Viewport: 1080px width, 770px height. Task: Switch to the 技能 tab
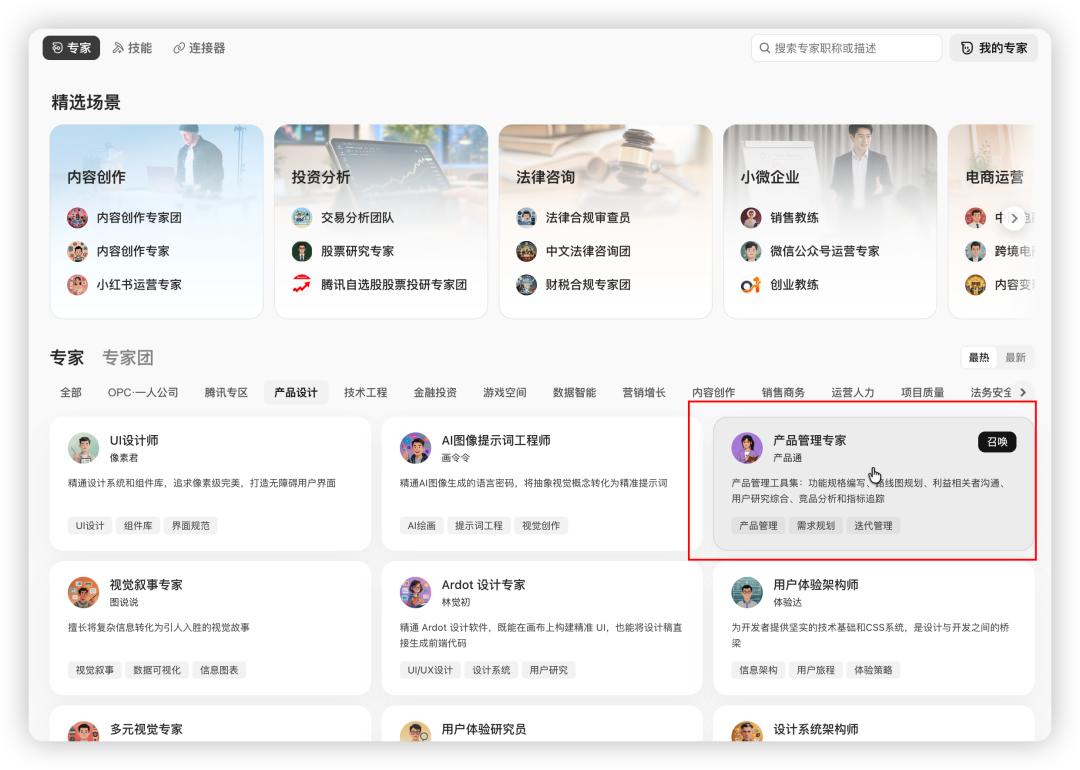[132, 48]
